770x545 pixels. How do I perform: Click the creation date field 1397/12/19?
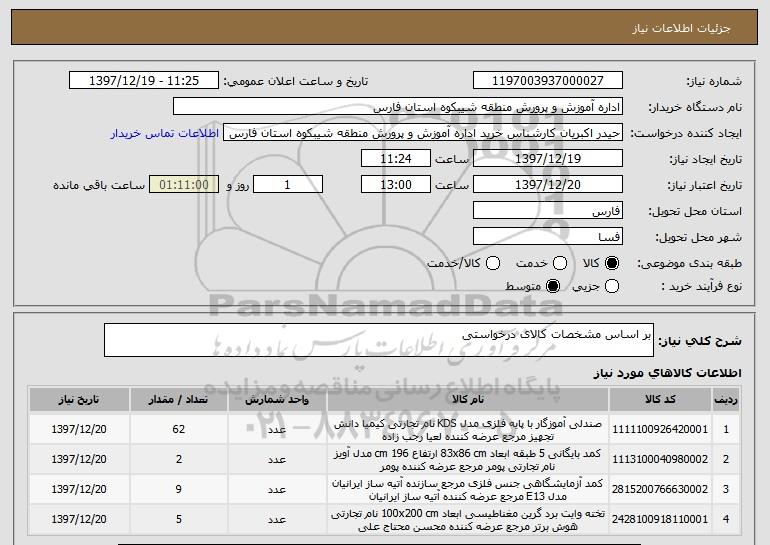548,159
